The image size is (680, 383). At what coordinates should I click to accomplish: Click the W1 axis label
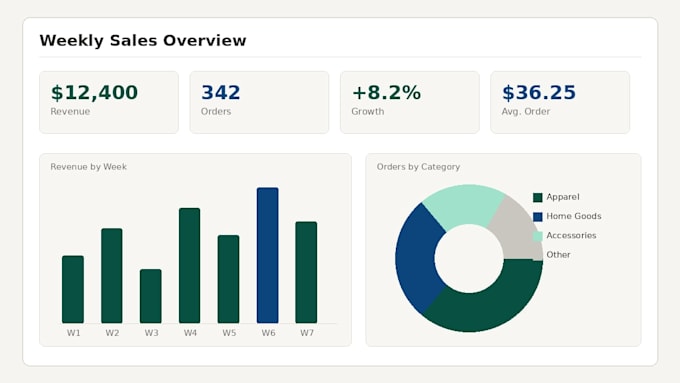pos(73,333)
